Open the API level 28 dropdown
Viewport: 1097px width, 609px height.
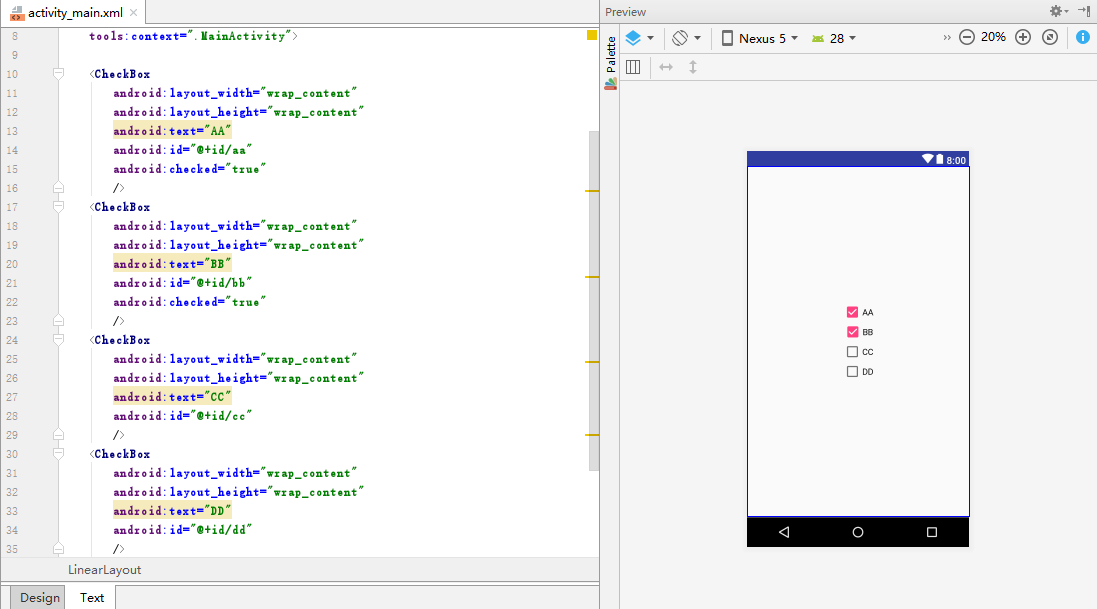click(x=834, y=38)
